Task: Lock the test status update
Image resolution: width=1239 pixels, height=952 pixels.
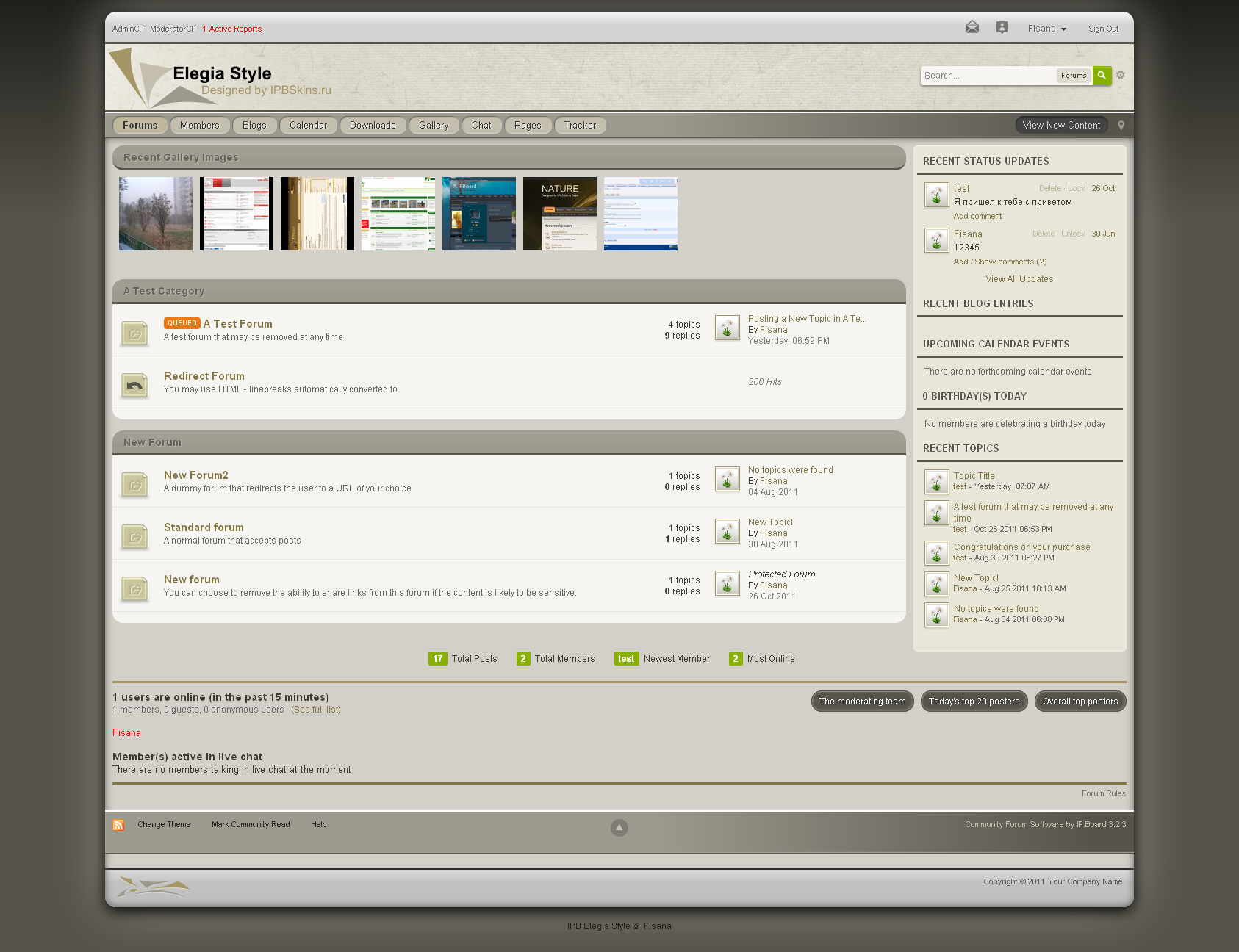Action: (x=1076, y=189)
